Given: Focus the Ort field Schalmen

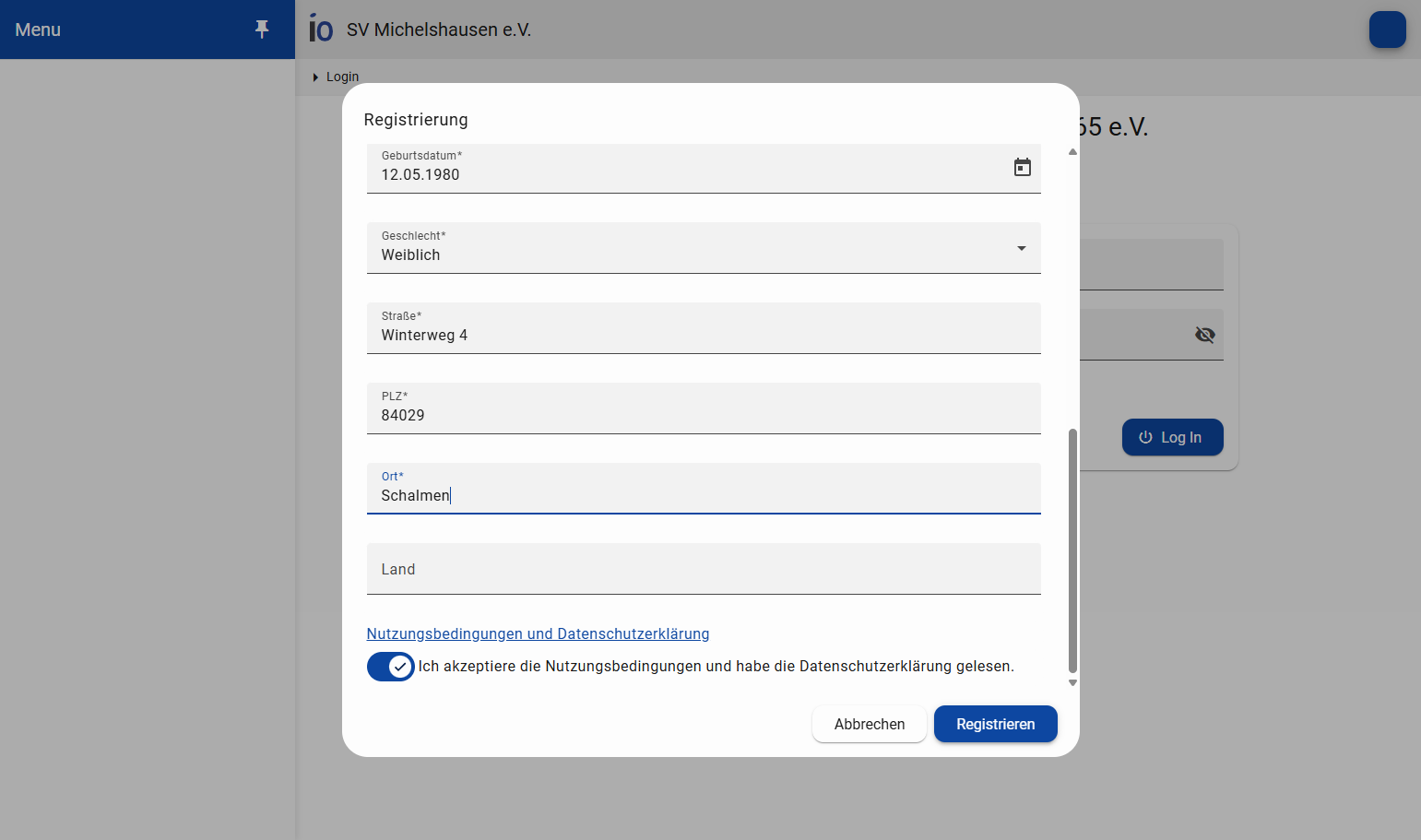Looking at the screenshot, I should click(x=704, y=489).
